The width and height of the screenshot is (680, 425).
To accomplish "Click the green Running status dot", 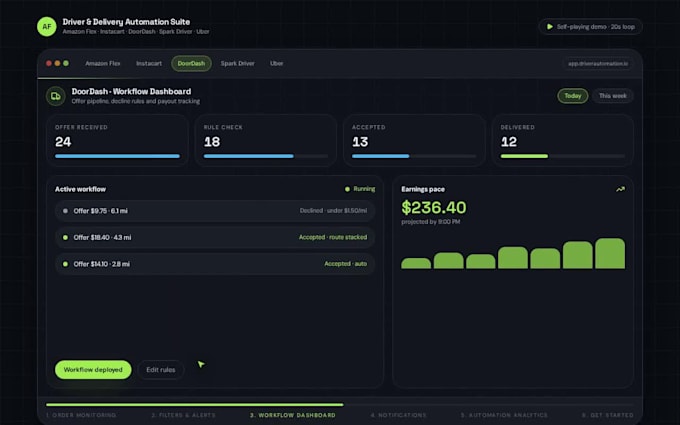I will tap(347, 189).
